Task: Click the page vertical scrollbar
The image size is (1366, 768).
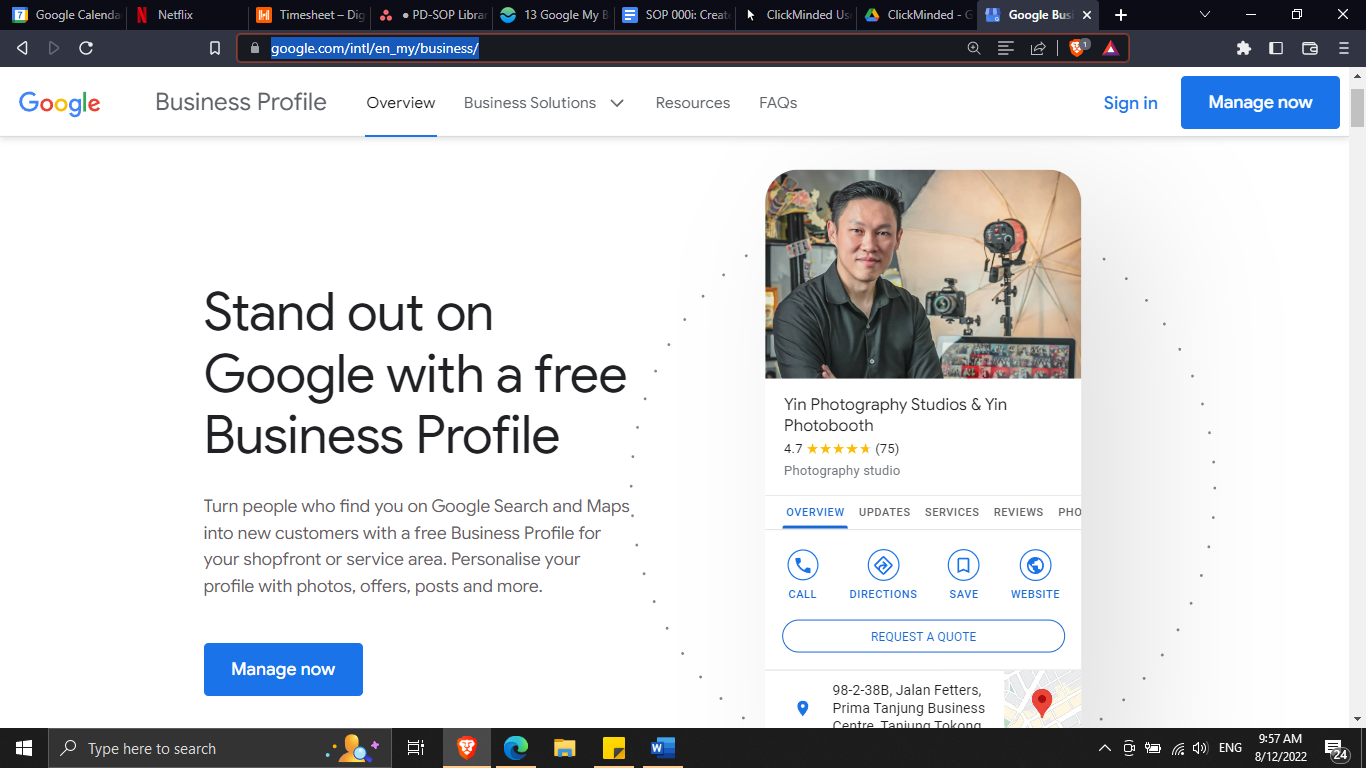Action: click(1357, 108)
